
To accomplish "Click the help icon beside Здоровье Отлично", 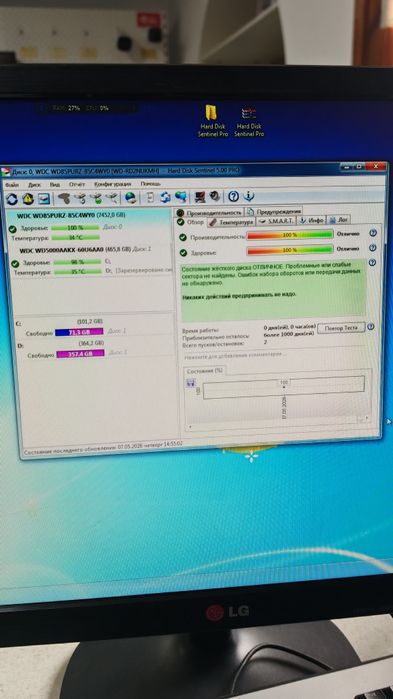I will (x=373, y=248).
